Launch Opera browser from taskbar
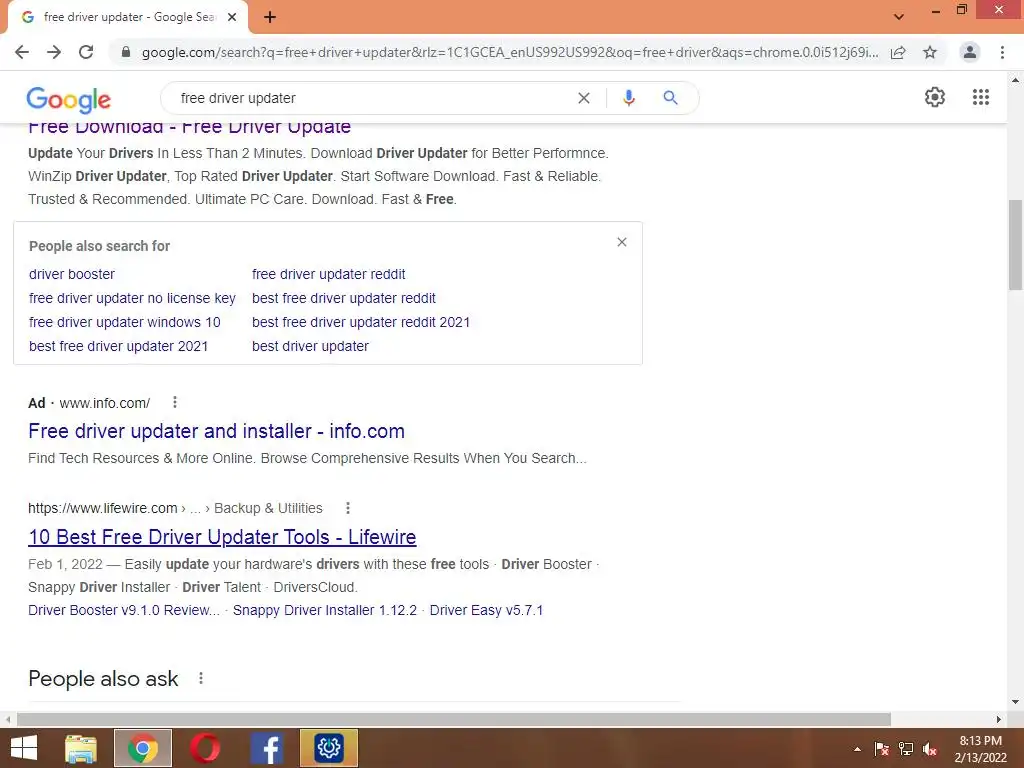This screenshot has width=1024, height=768. [x=204, y=748]
